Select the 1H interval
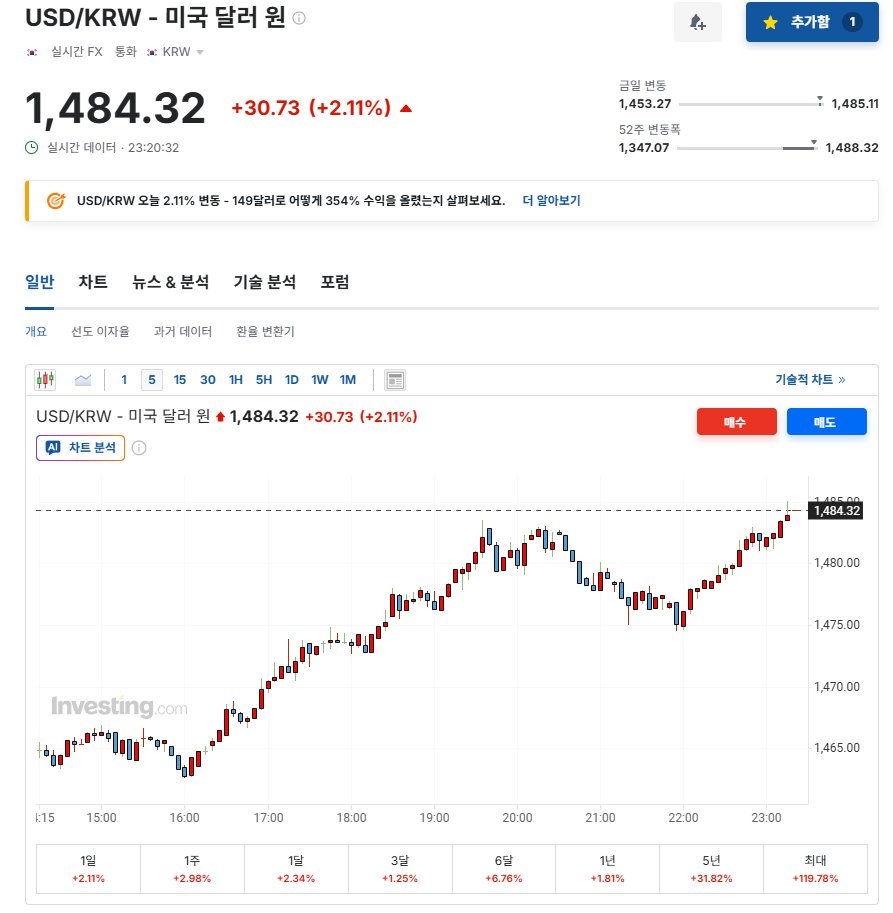893x913 pixels. pos(236,380)
